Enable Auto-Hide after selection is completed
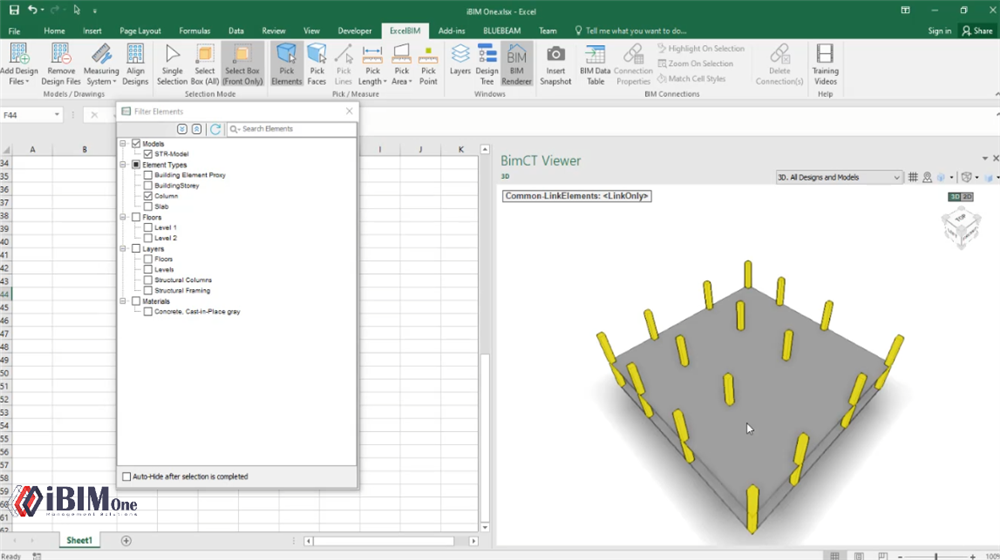Image resolution: width=1000 pixels, height=560 pixels. coord(126,476)
